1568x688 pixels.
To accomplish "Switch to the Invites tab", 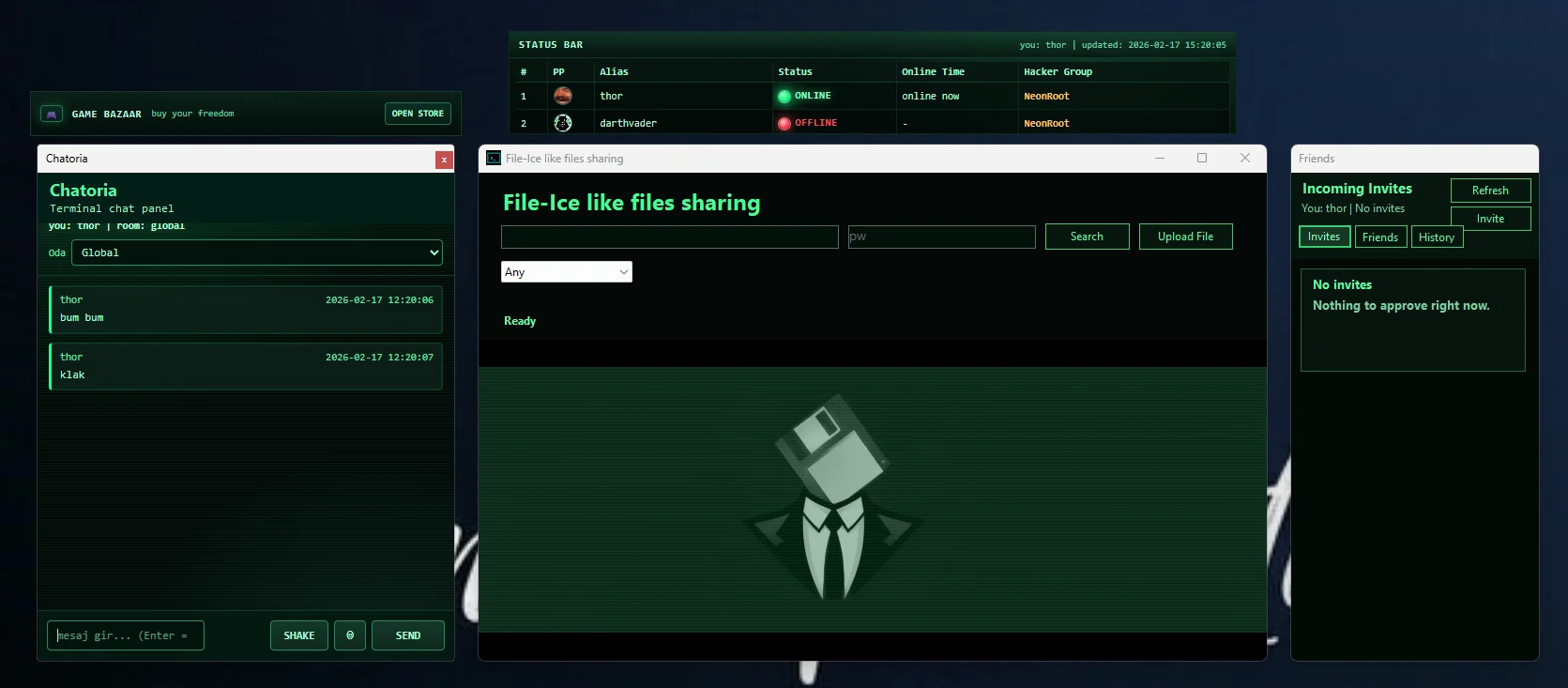I will [1325, 237].
